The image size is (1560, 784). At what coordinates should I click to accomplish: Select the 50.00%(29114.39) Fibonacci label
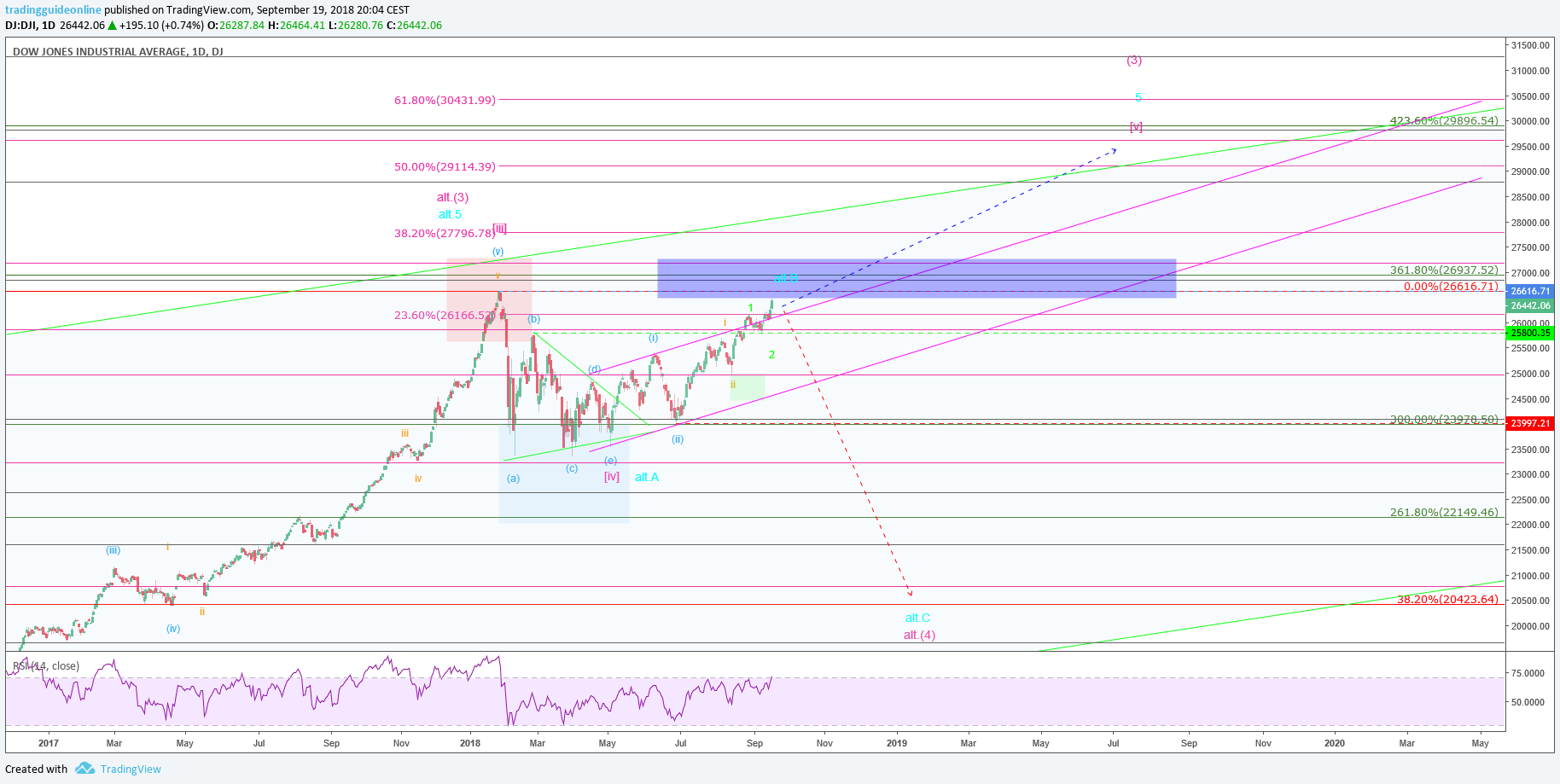pos(445,166)
